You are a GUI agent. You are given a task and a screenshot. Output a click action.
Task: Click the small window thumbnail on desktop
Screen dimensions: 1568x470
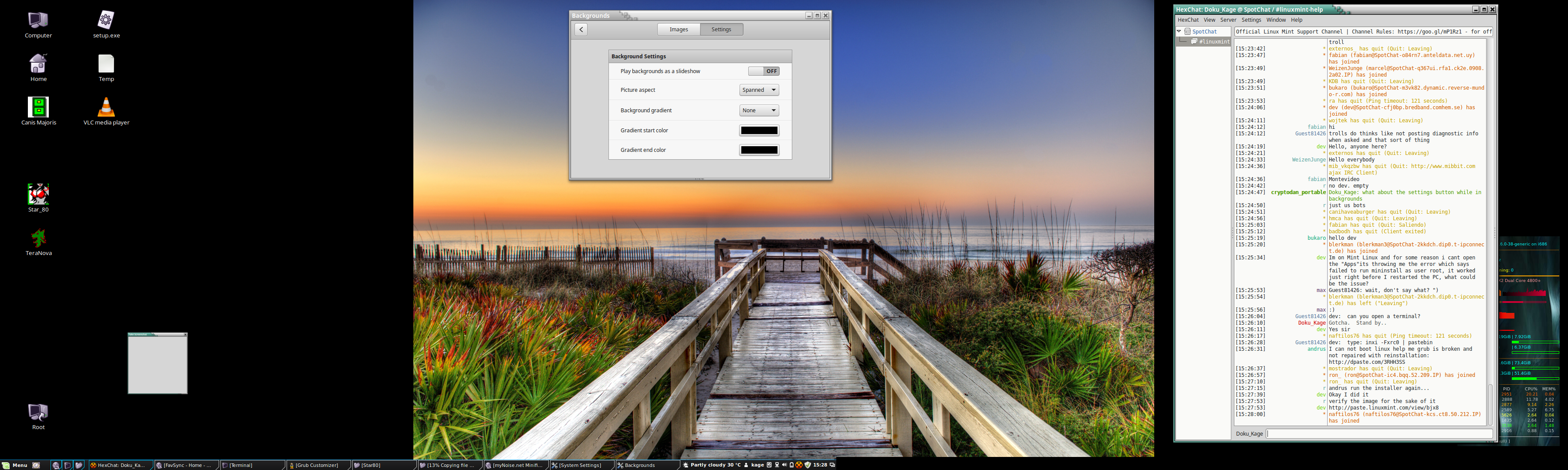click(158, 363)
